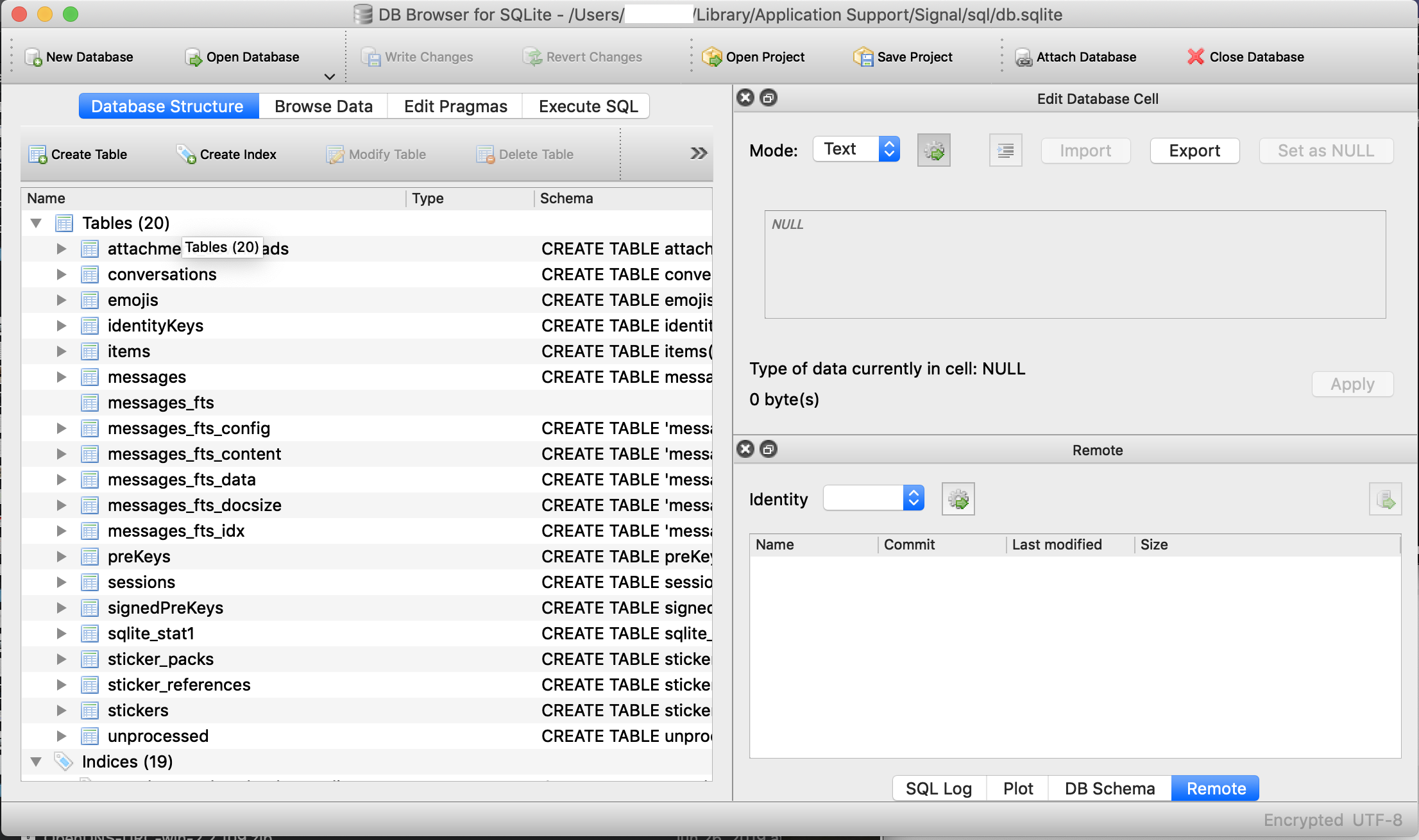Open the main toolbar overflow chevron
Image resolution: width=1419 pixels, height=840 pixels.
(330, 77)
